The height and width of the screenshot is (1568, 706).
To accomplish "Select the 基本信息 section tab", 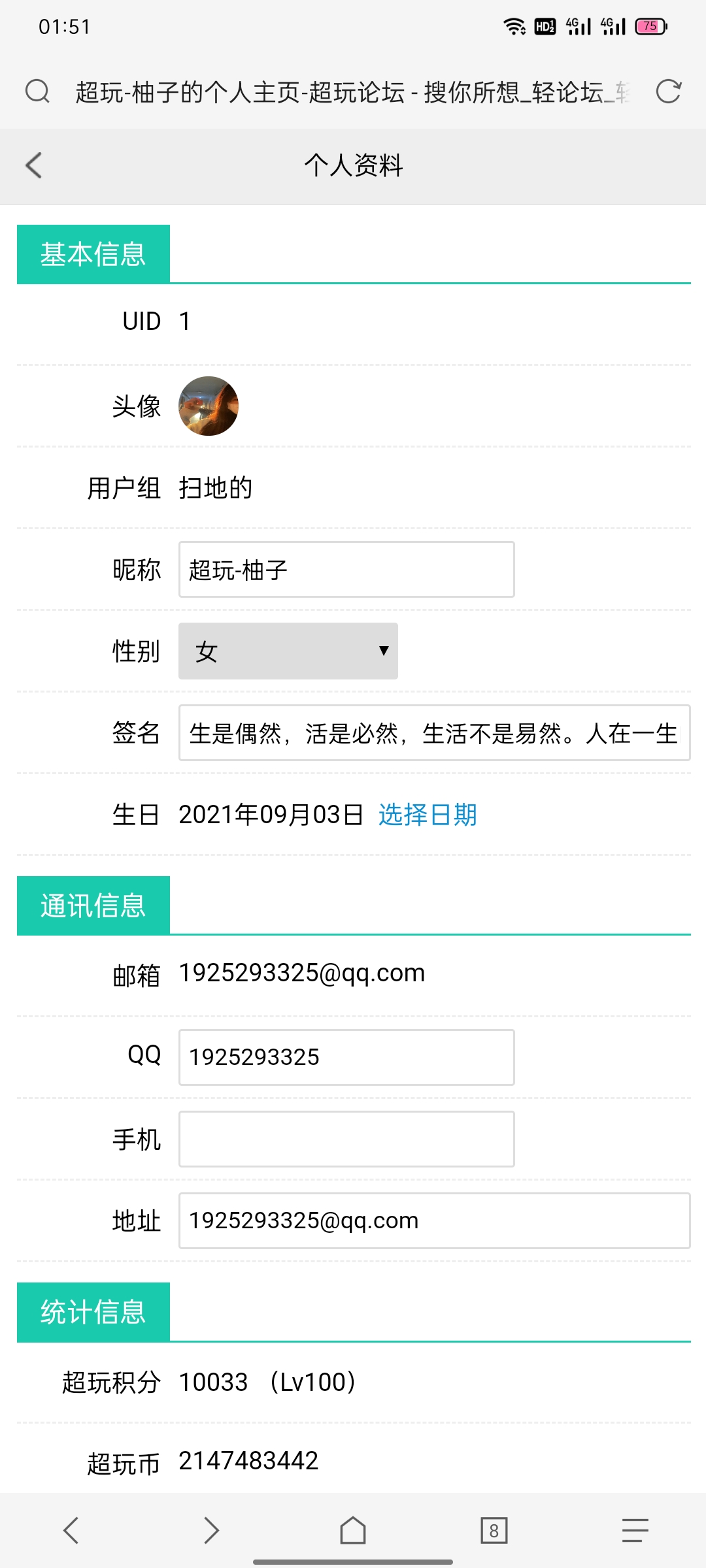I will [x=93, y=254].
